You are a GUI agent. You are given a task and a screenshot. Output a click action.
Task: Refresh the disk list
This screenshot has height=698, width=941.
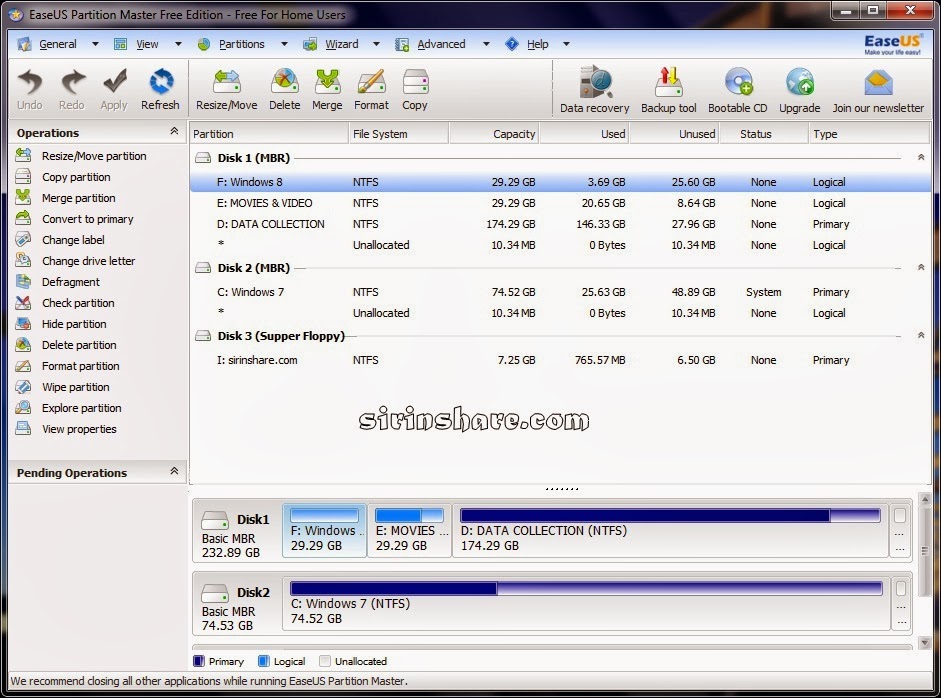[x=160, y=82]
